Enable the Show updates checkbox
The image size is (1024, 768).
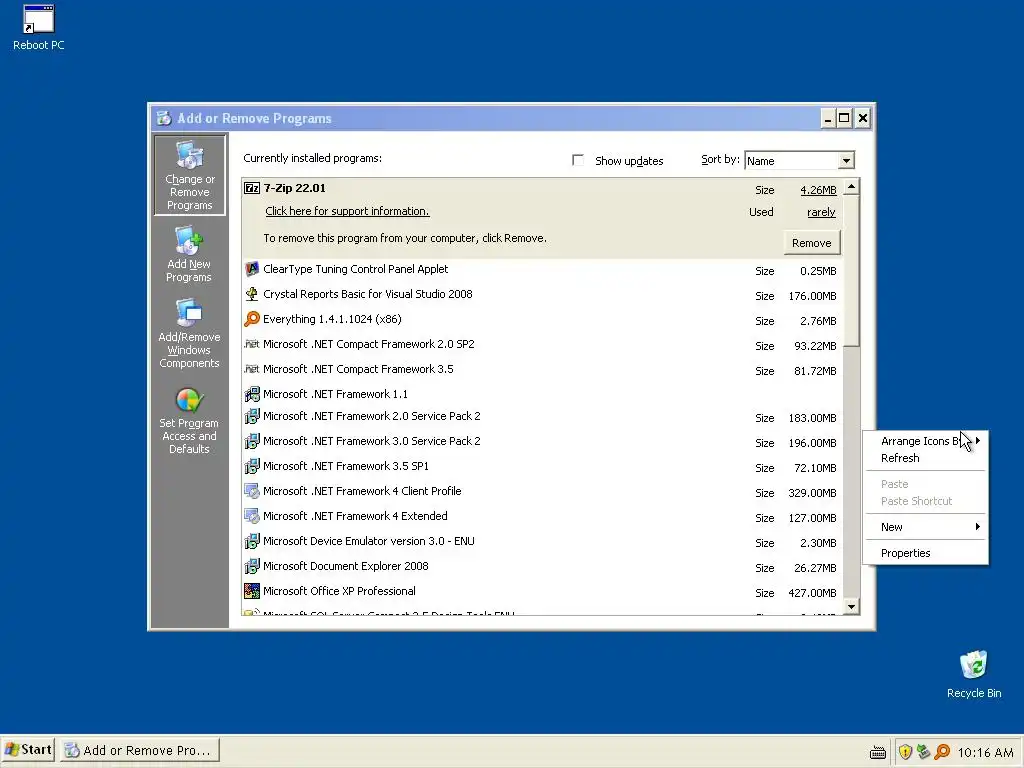tap(578, 160)
